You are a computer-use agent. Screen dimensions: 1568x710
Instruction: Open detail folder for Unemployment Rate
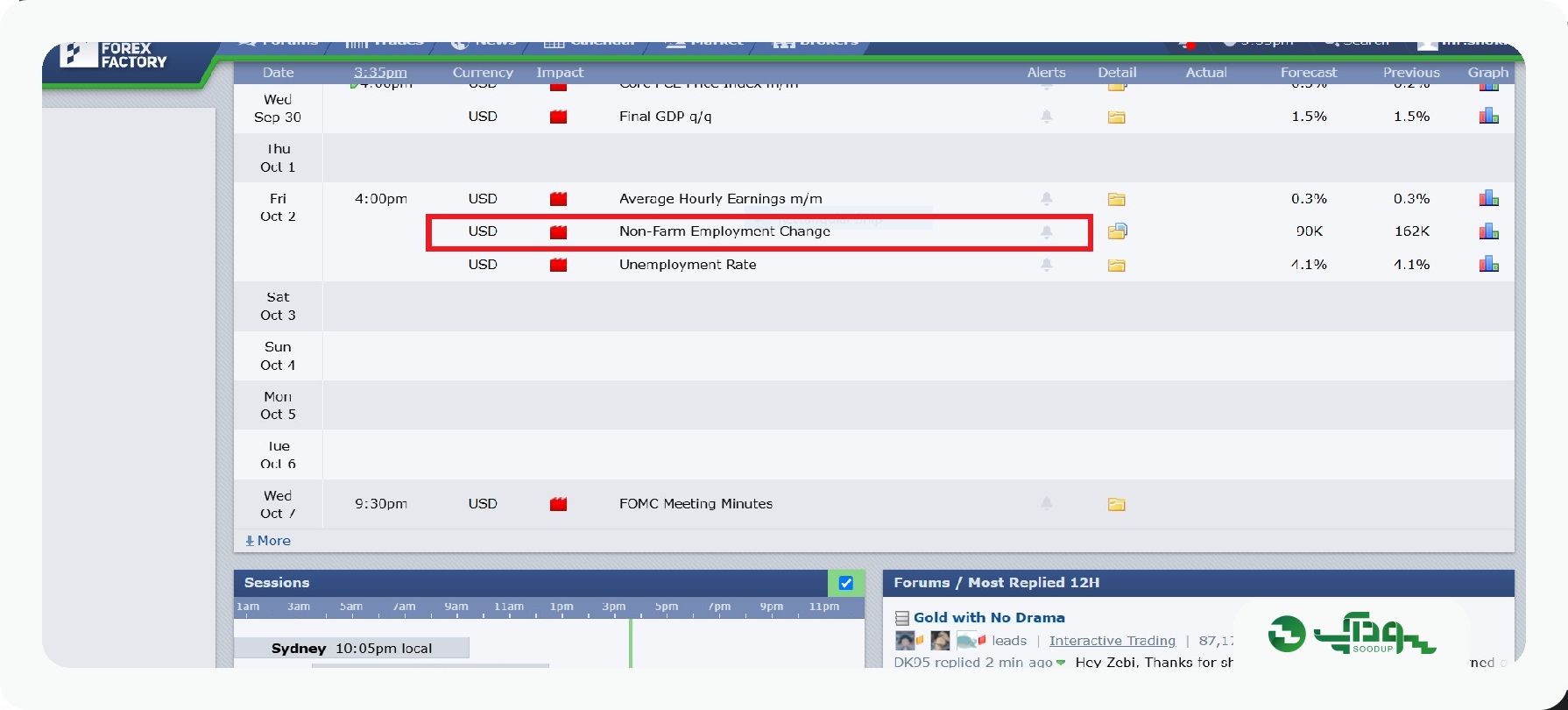(x=1116, y=265)
